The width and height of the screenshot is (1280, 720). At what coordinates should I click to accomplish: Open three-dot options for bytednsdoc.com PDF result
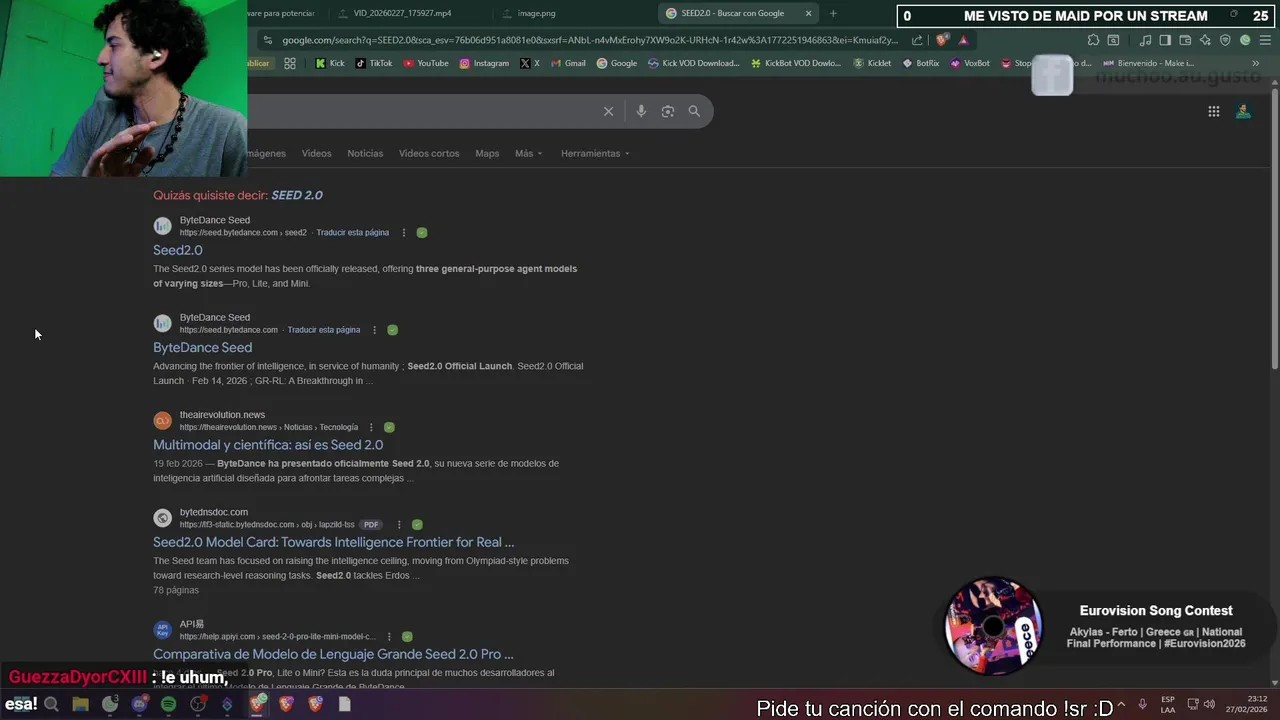click(399, 525)
